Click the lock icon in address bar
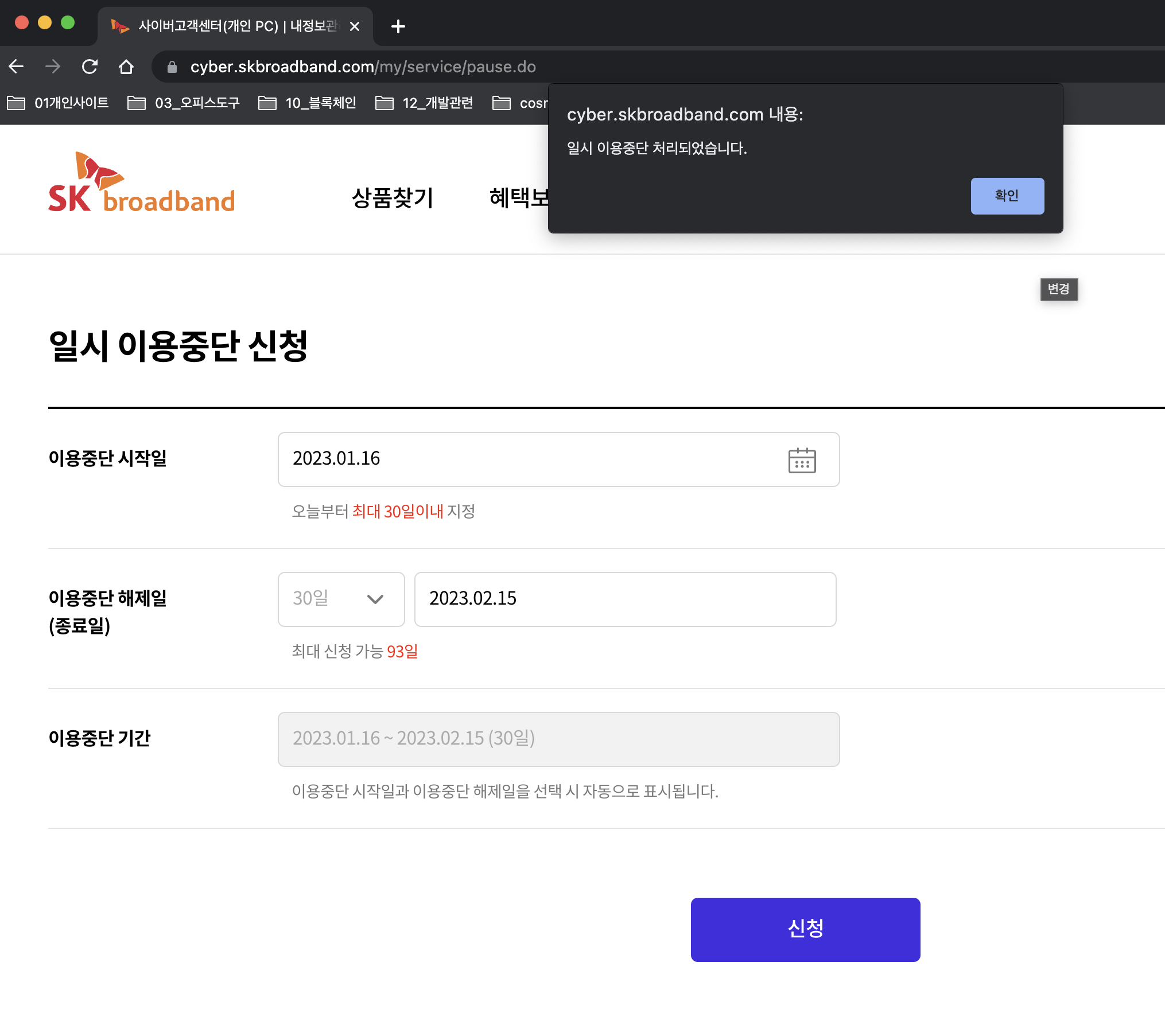 click(x=172, y=67)
